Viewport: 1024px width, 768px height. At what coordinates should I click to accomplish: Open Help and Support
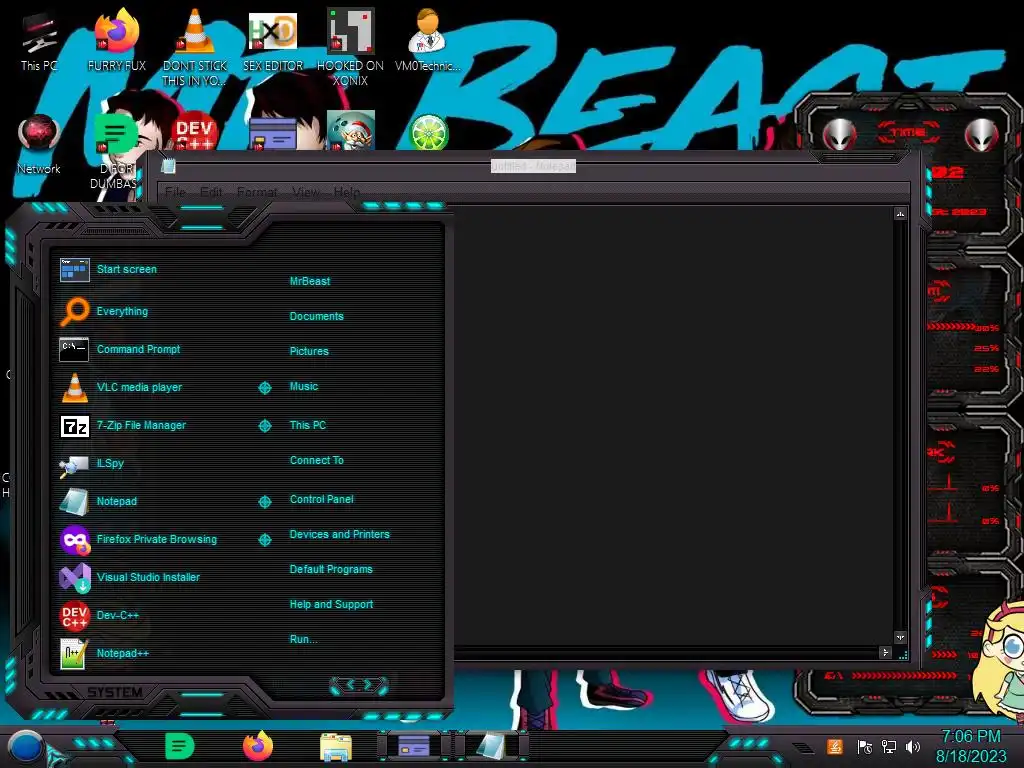[x=331, y=604]
